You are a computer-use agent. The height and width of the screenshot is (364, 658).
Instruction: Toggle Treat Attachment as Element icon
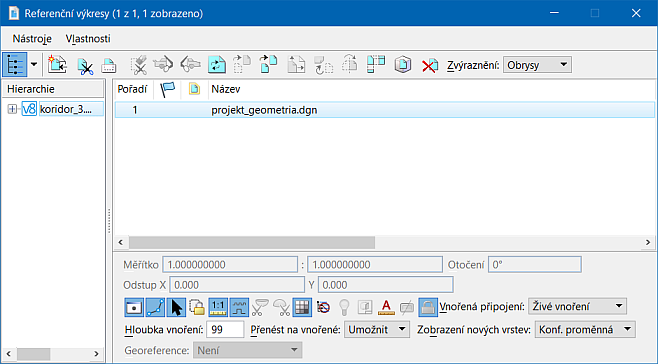(197, 307)
